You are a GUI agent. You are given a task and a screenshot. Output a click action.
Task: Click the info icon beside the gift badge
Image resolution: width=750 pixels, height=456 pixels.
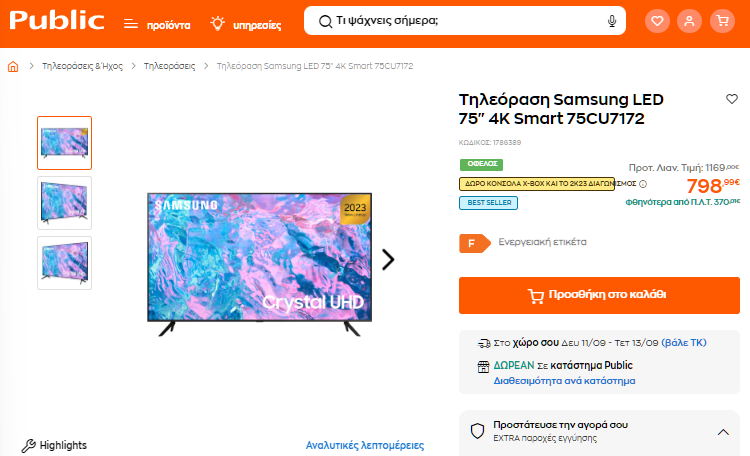(x=643, y=184)
